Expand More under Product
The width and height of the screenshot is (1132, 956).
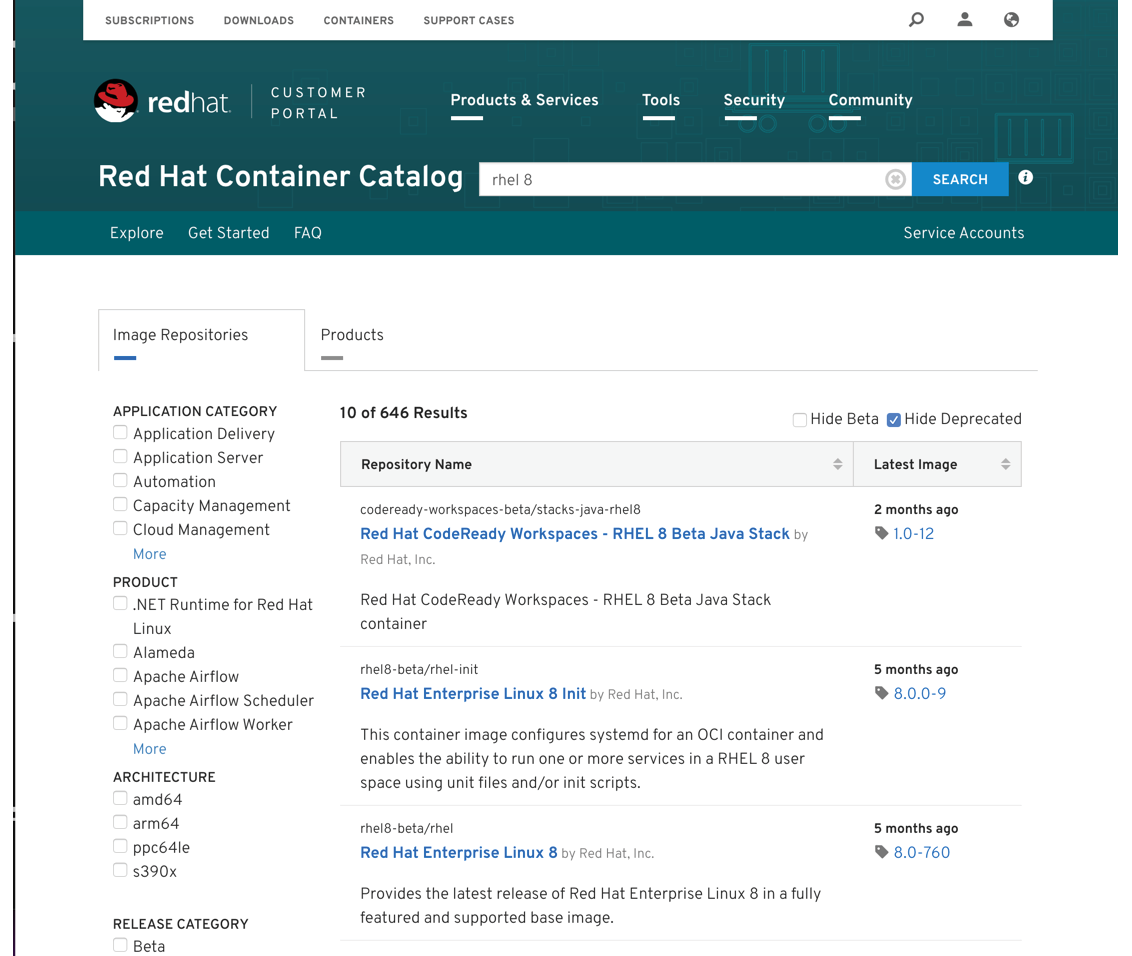coord(149,749)
